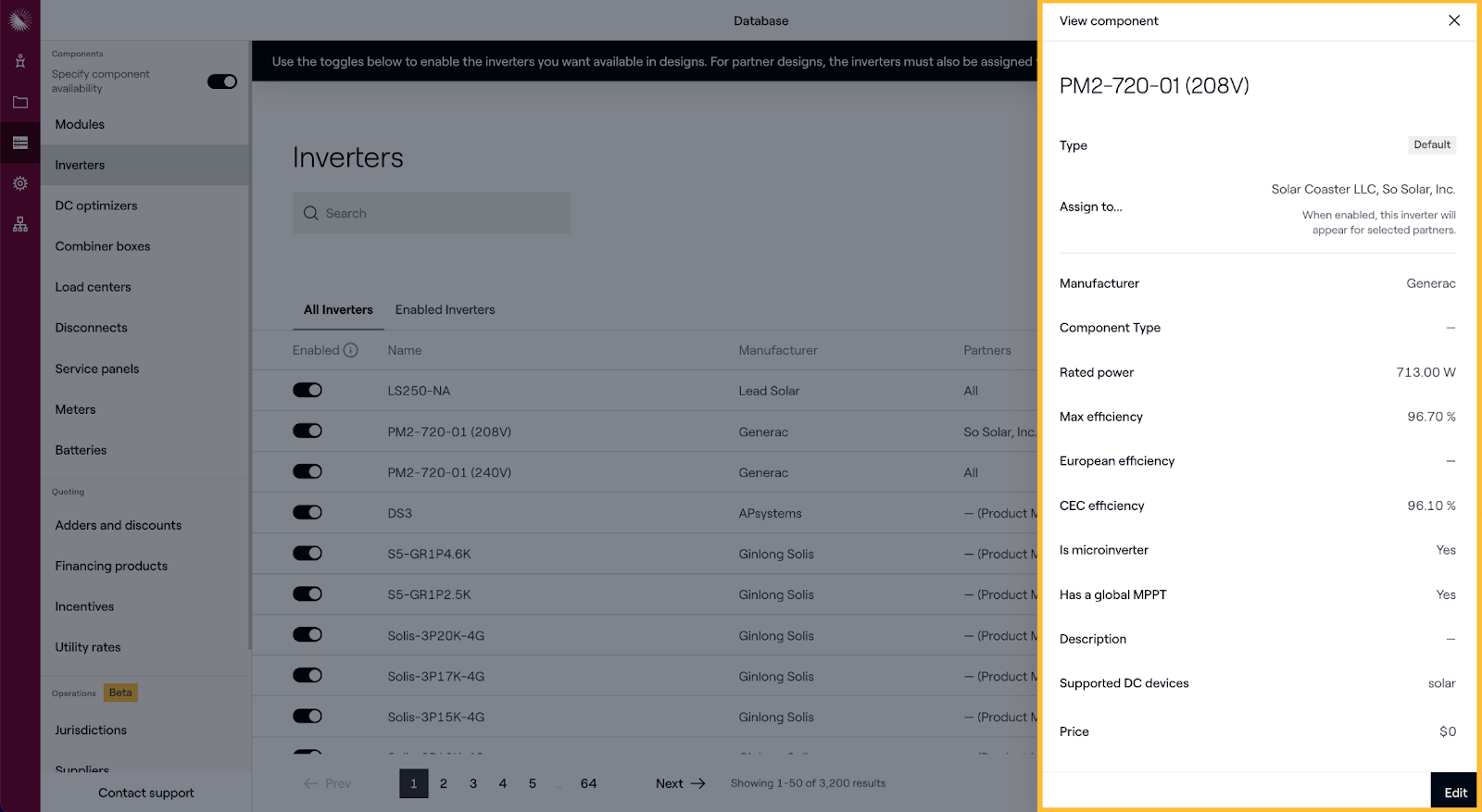Open the organization tree icon in left rail

click(x=19, y=224)
